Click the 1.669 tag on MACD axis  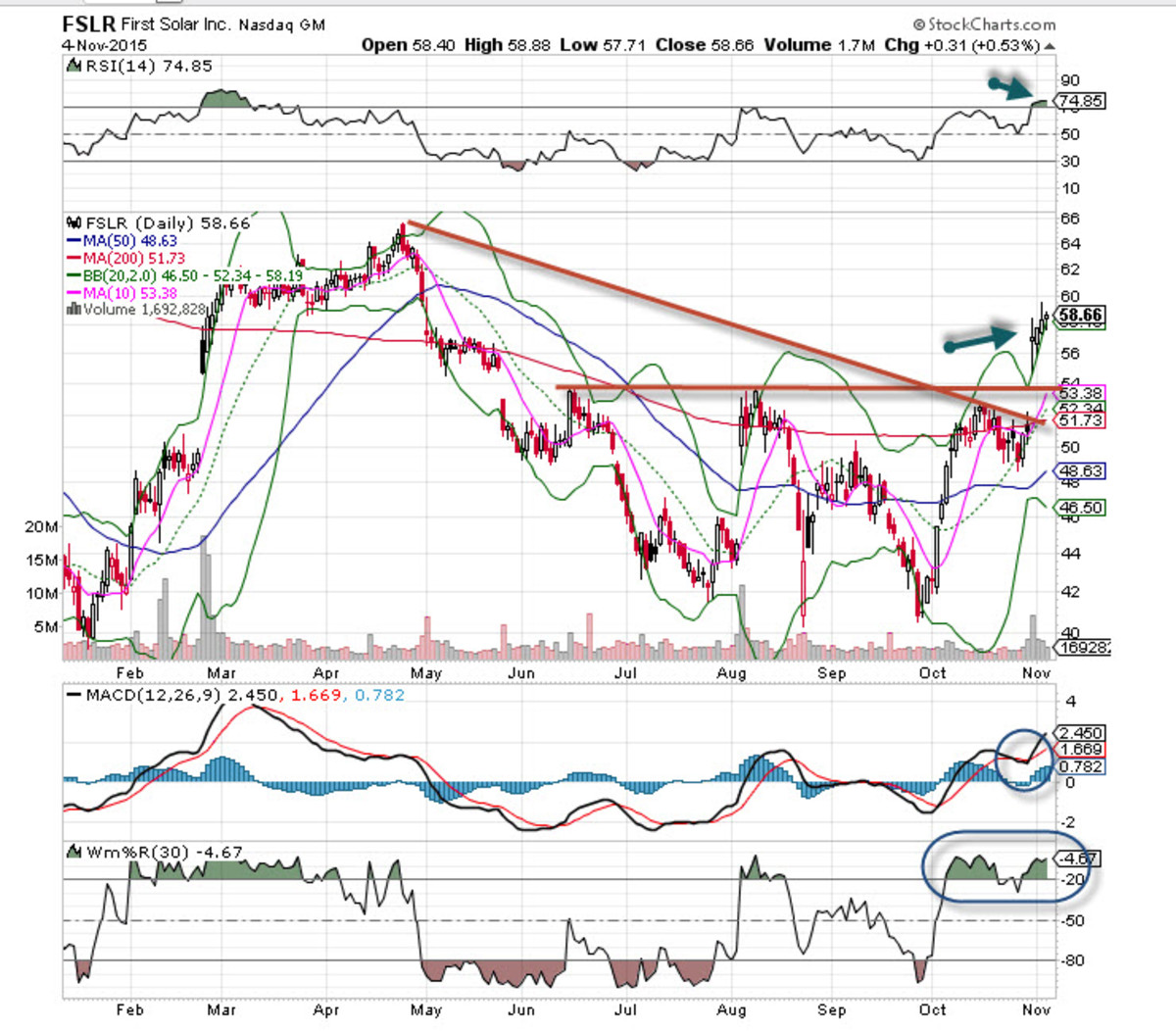[1081, 750]
